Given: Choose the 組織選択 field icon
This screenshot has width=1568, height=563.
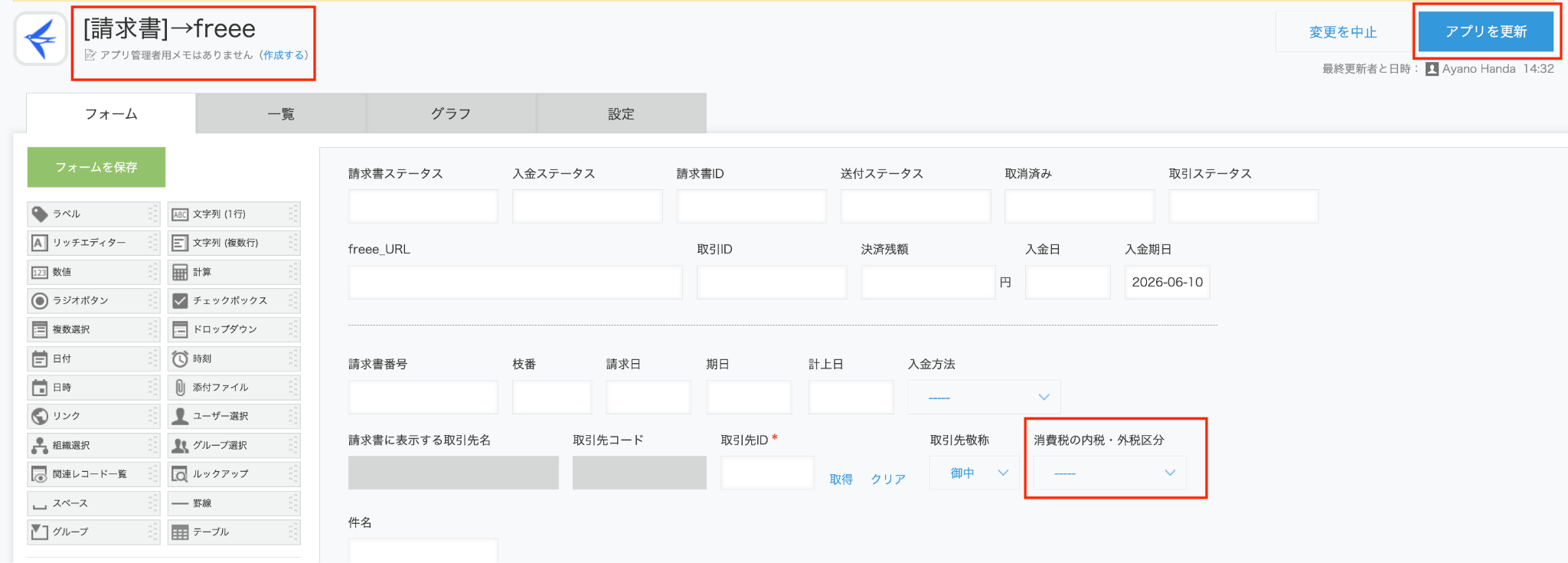Looking at the screenshot, I should (40, 445).
